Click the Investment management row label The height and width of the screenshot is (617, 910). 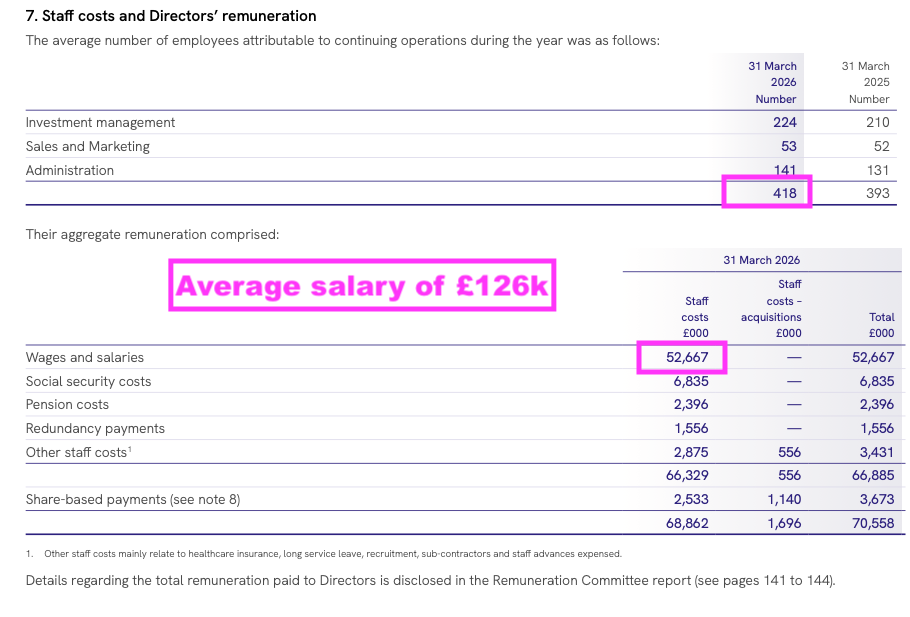[100, 122]
